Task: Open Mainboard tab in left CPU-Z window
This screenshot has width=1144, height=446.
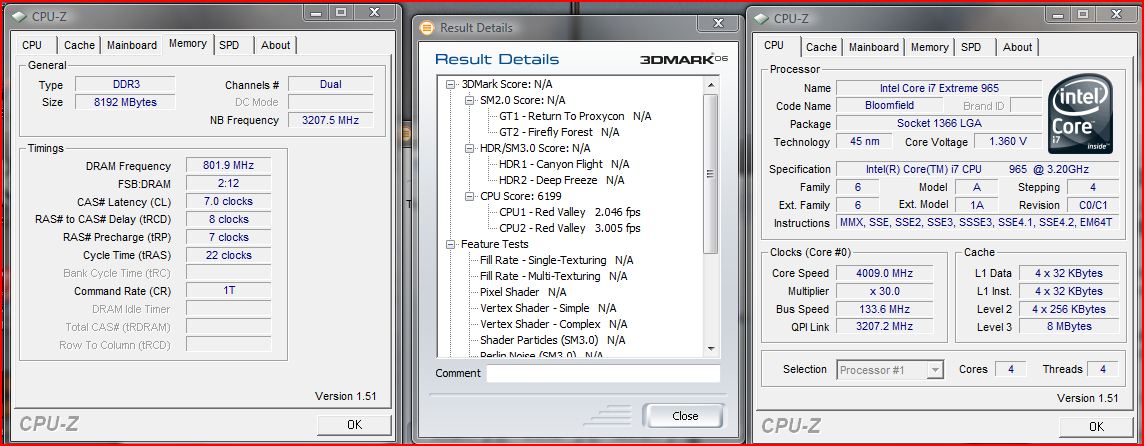Action: [131, 45]
